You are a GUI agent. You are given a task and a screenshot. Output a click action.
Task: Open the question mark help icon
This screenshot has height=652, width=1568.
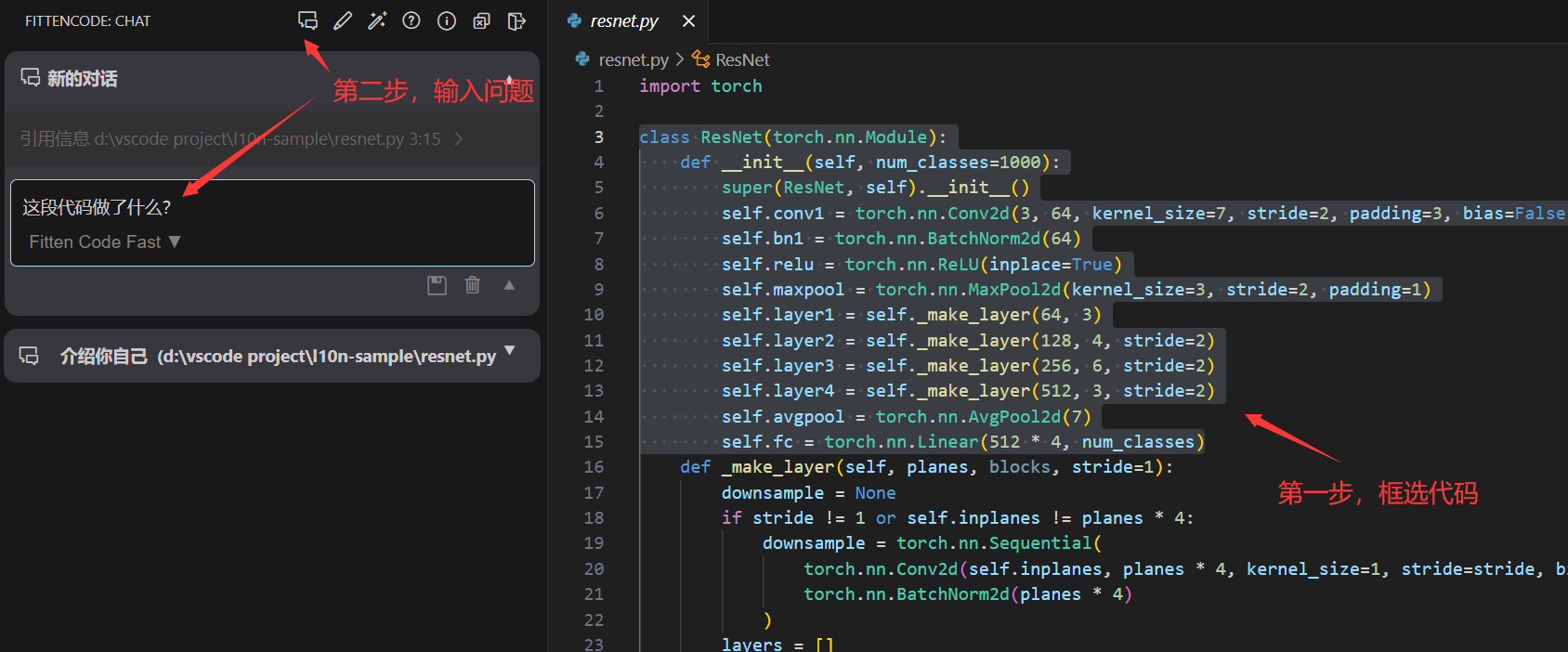tap(412, 20)
